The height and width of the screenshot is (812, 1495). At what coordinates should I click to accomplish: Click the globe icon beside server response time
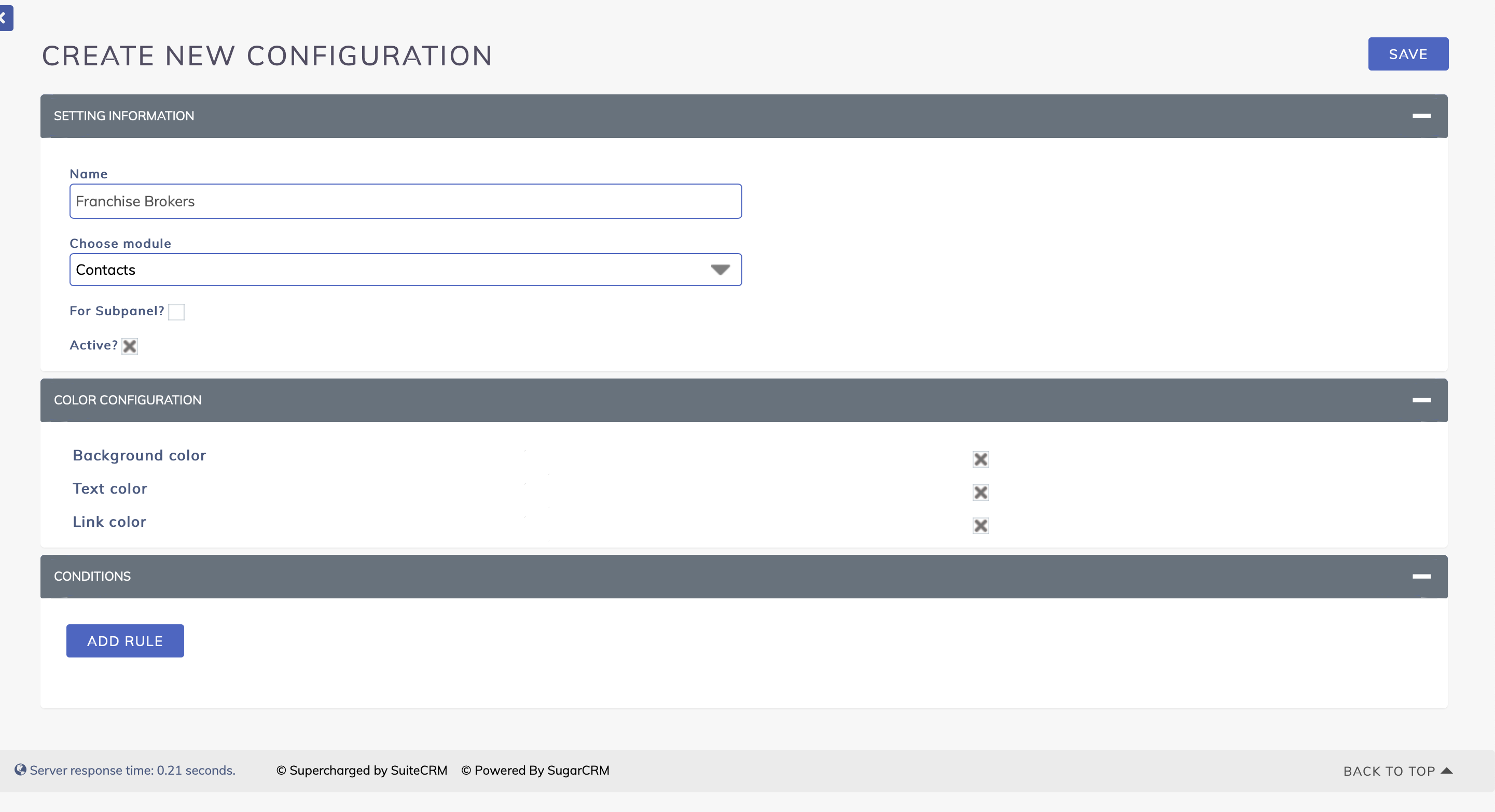[20, 769]
